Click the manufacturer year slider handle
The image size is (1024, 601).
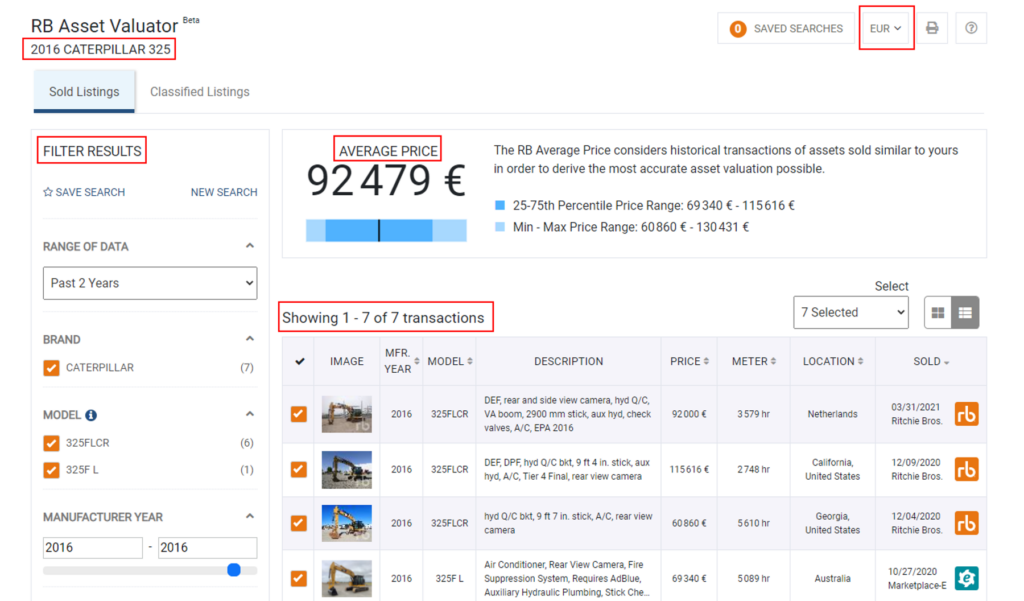[x=234, y=570]
